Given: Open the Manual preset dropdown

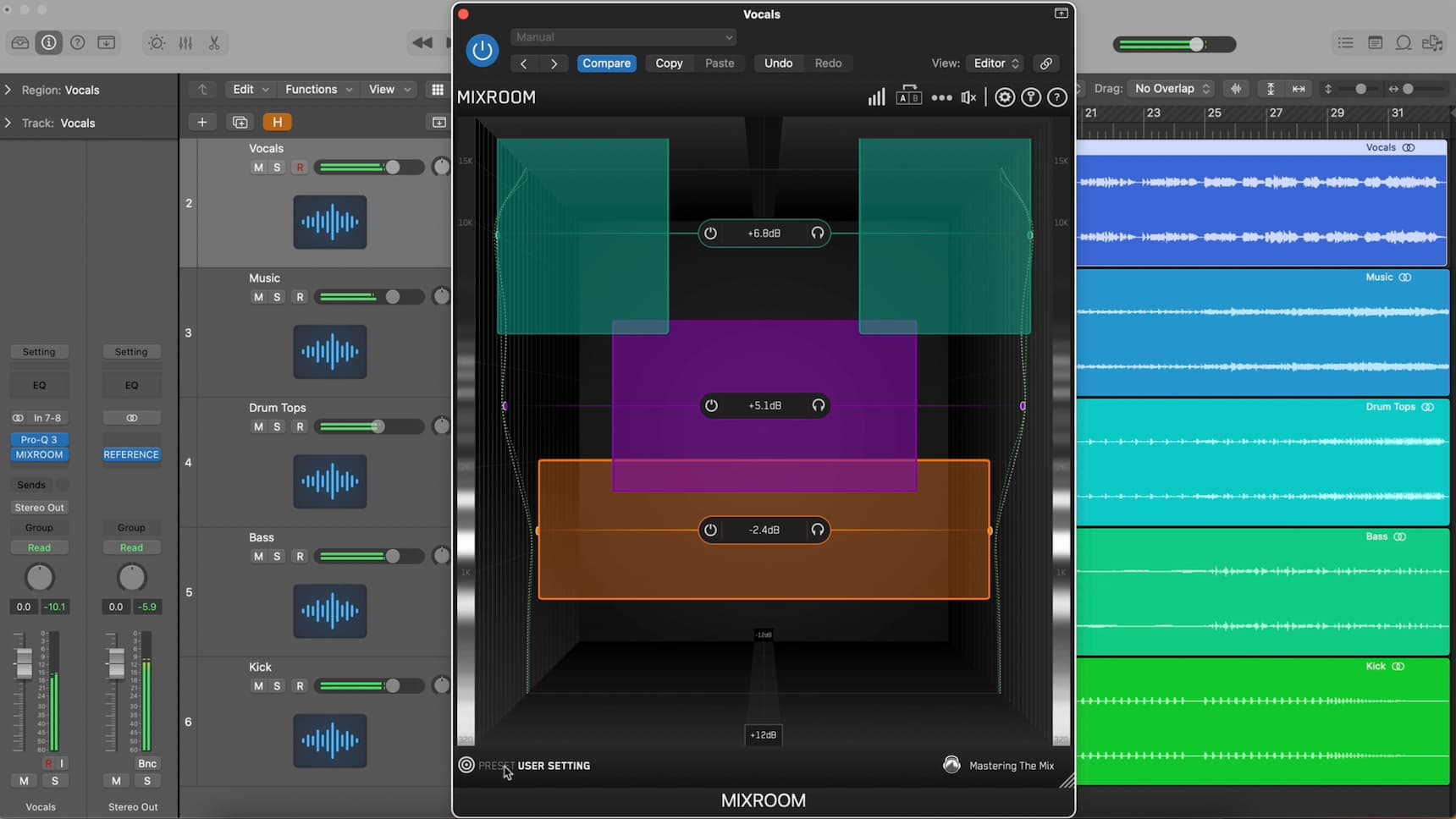Looking at the screenshot, I should 623,37.
